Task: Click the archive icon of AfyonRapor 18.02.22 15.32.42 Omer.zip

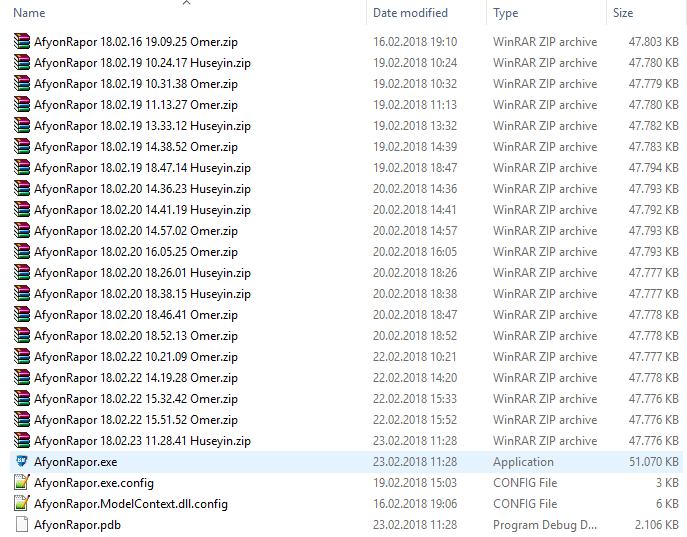Action: [x=21, y=399]
